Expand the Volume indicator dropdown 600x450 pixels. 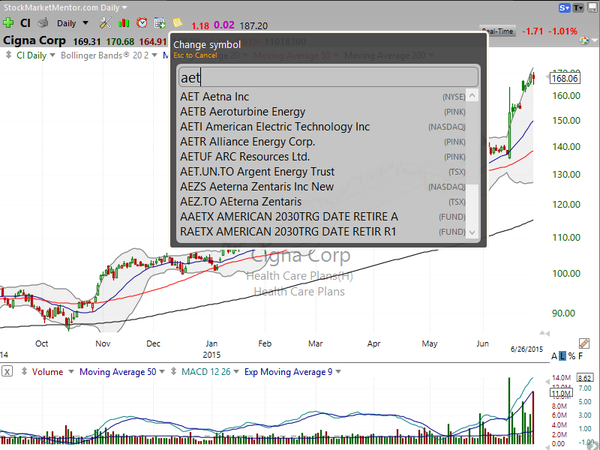point(71,372)
